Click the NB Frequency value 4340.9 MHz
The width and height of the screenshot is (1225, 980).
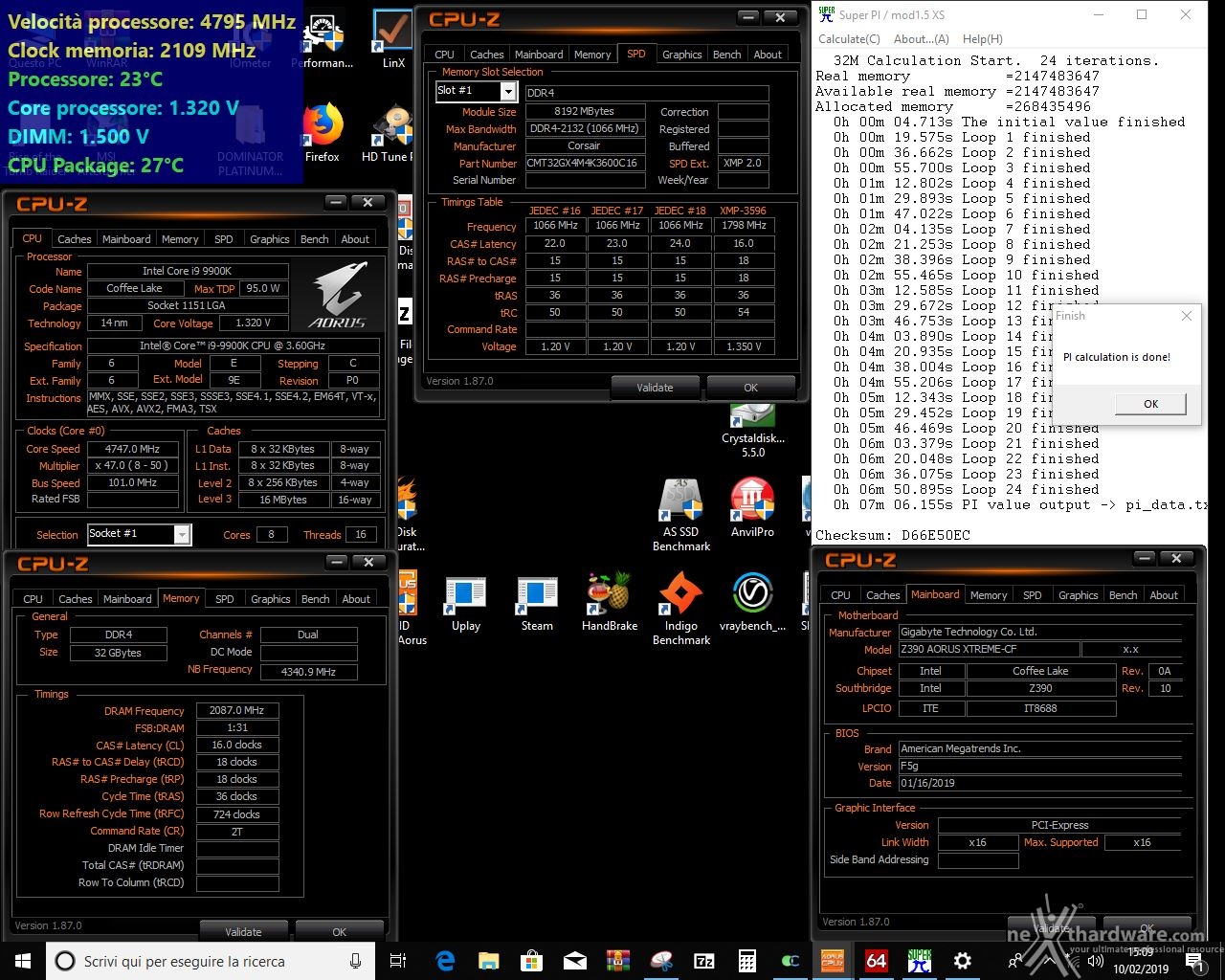[x=308, y=672]
